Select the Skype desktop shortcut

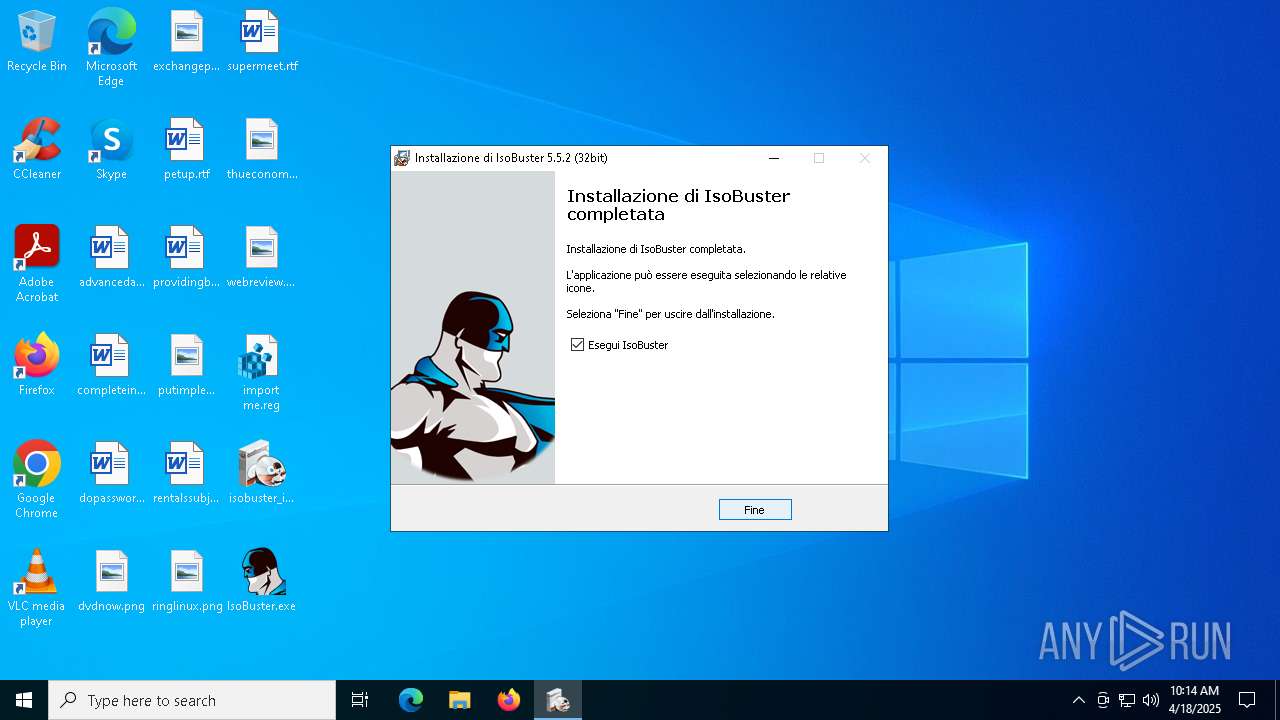(x=111, y=150)
